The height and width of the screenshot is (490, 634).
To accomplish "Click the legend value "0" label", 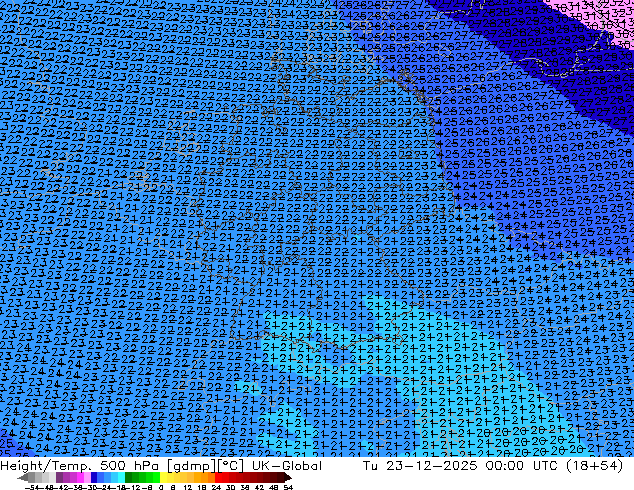I will (161, 487).
